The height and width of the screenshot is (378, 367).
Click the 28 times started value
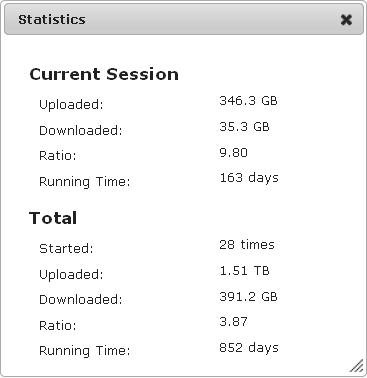pos(247,245)
